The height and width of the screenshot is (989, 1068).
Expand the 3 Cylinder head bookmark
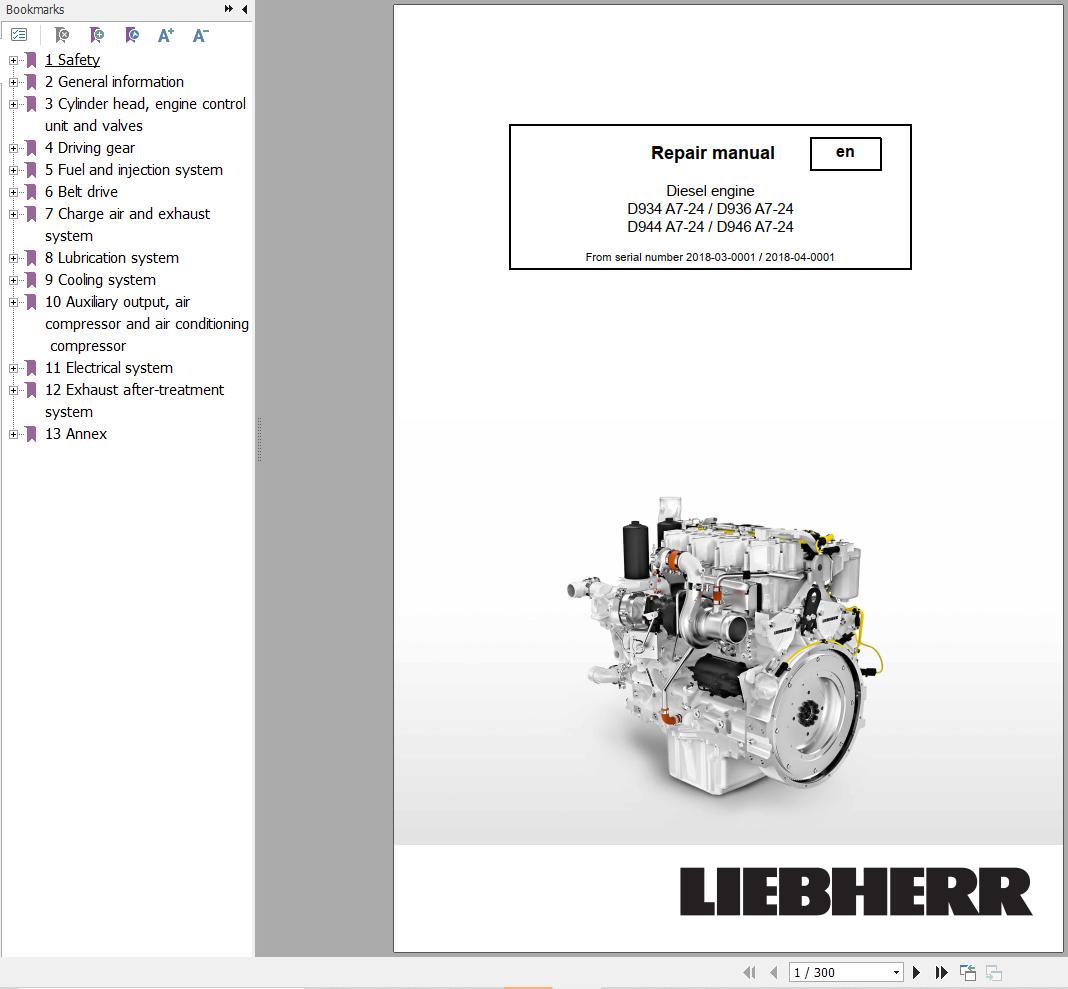click(13, 104)
